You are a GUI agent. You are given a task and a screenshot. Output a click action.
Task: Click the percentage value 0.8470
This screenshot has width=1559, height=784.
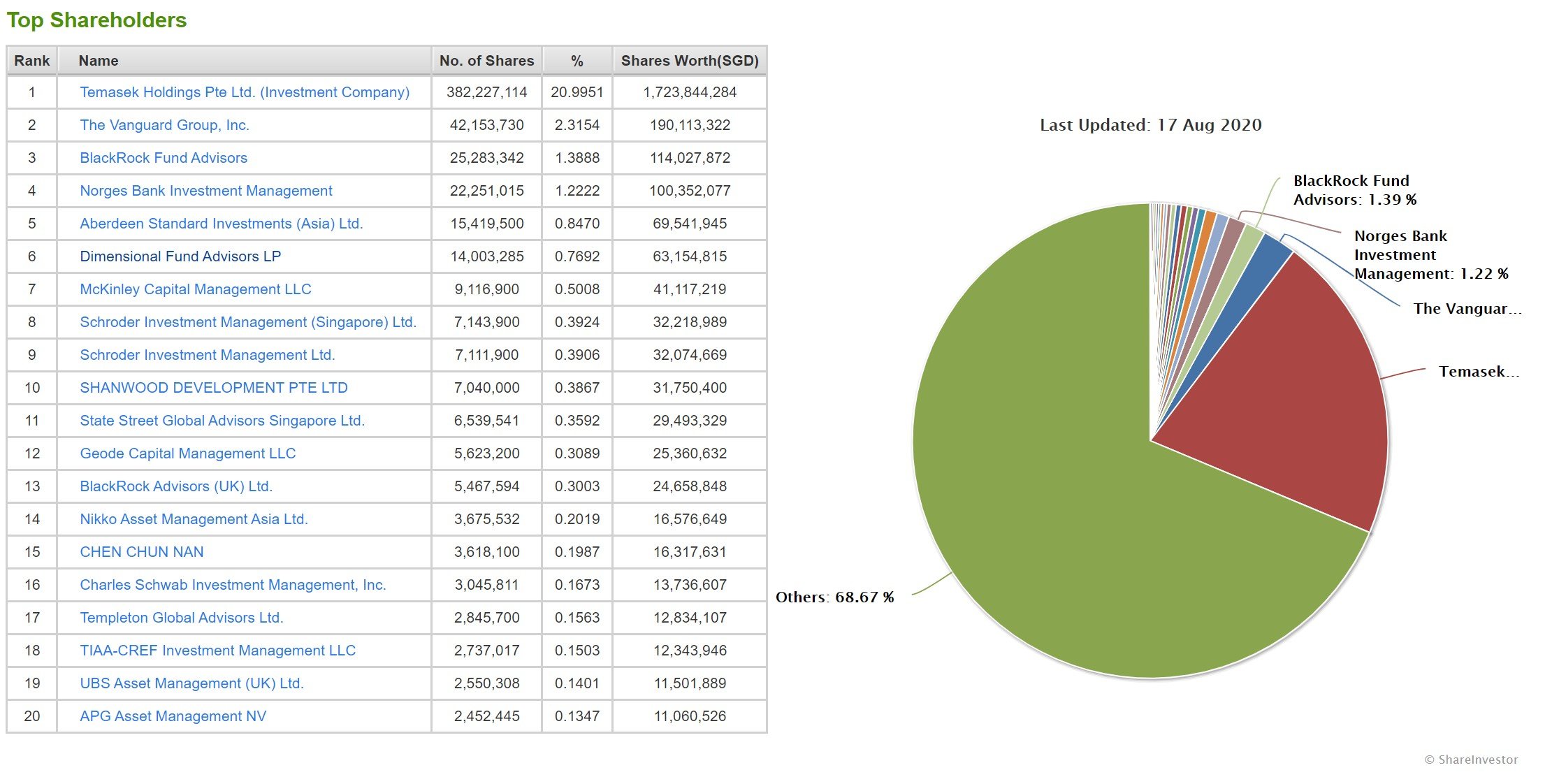click(x=577, y=224)
